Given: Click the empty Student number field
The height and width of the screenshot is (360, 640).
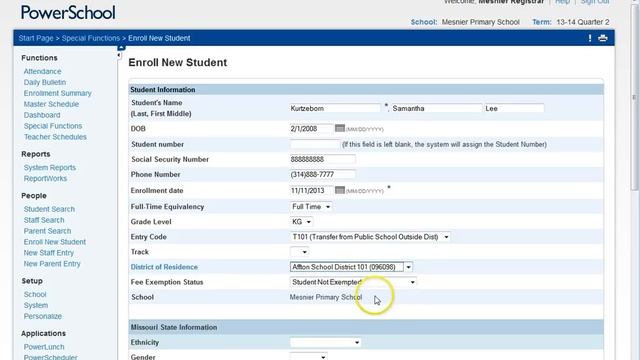Looking at the screenshot, I should 315,144.
